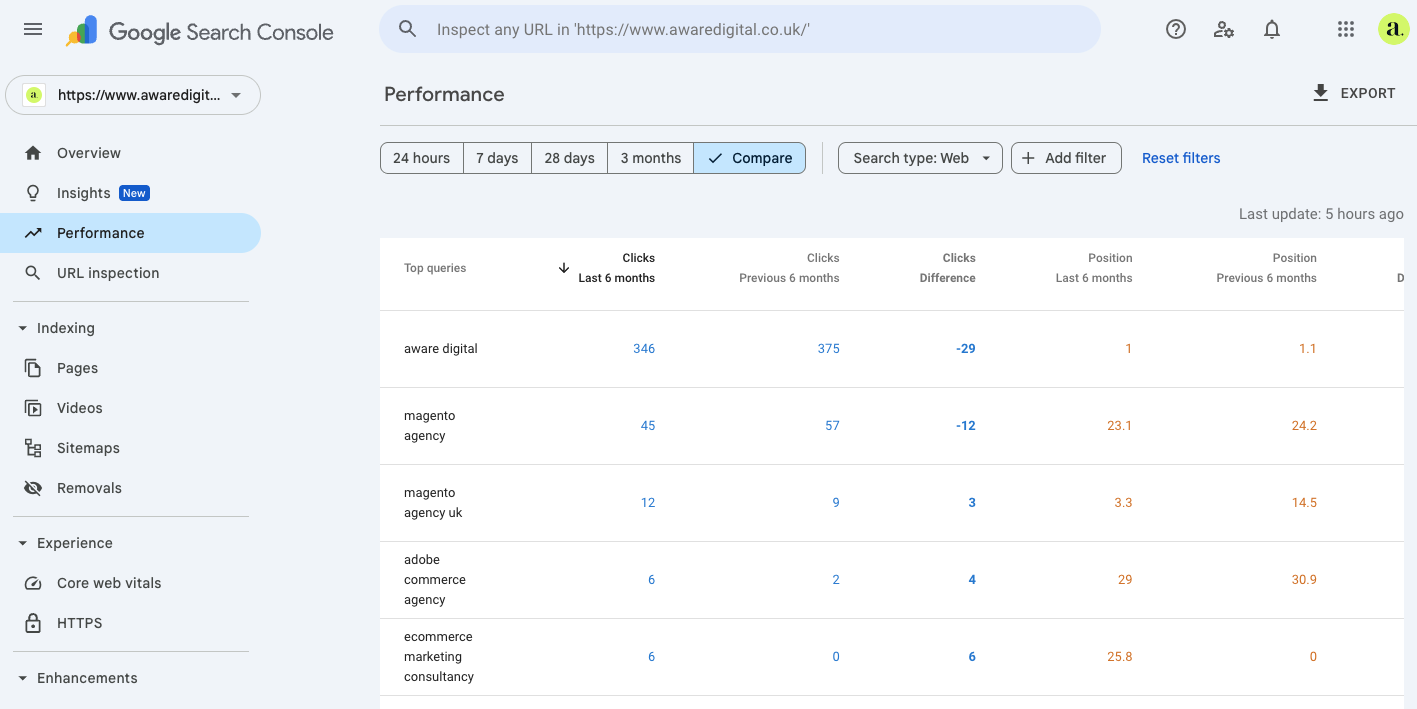Open the Search type: Web dropdown
Screen dimensions: 1417x709
(x=920, y=158)
